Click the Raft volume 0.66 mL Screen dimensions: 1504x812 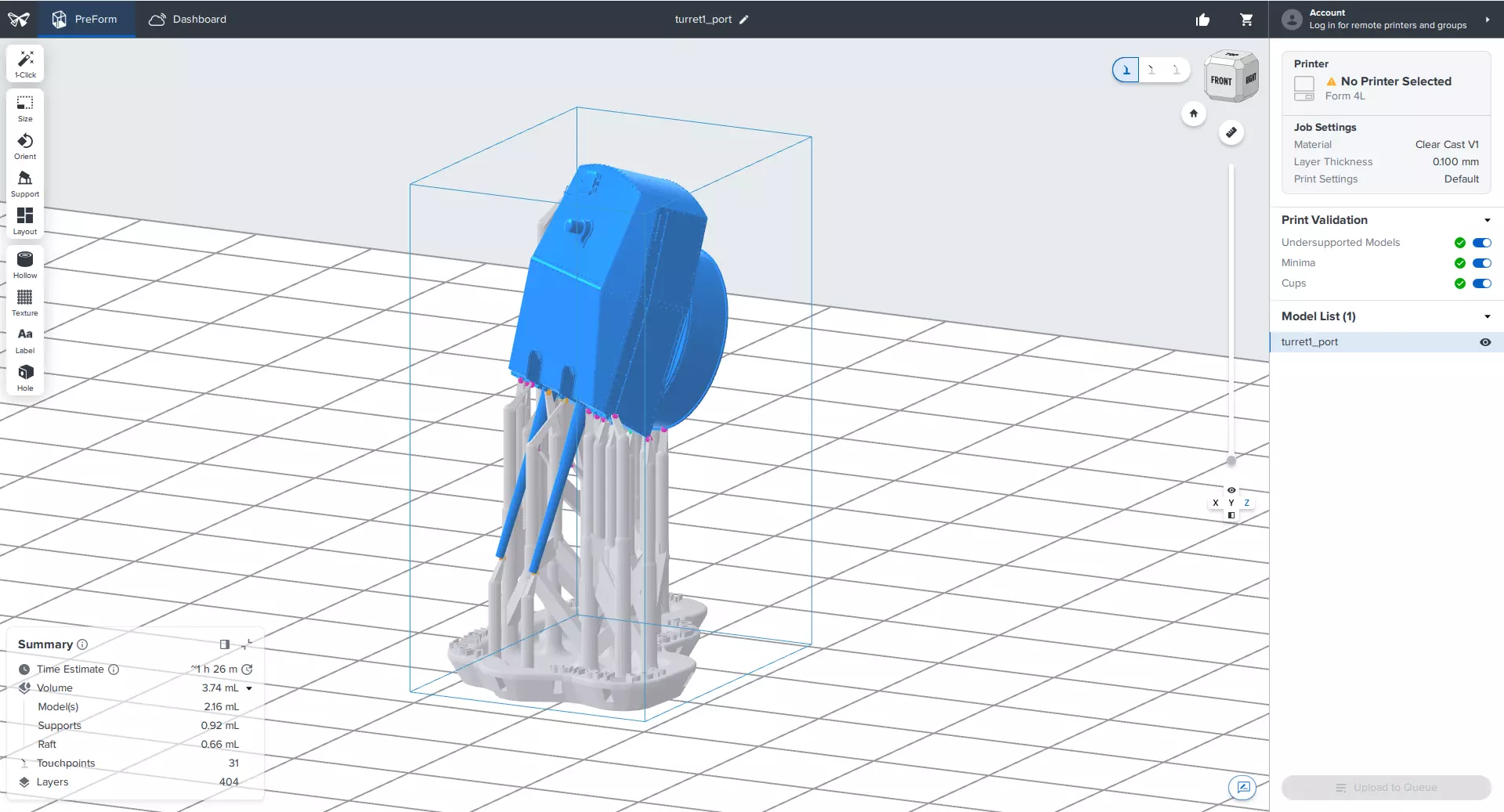[x=220, y=745]
